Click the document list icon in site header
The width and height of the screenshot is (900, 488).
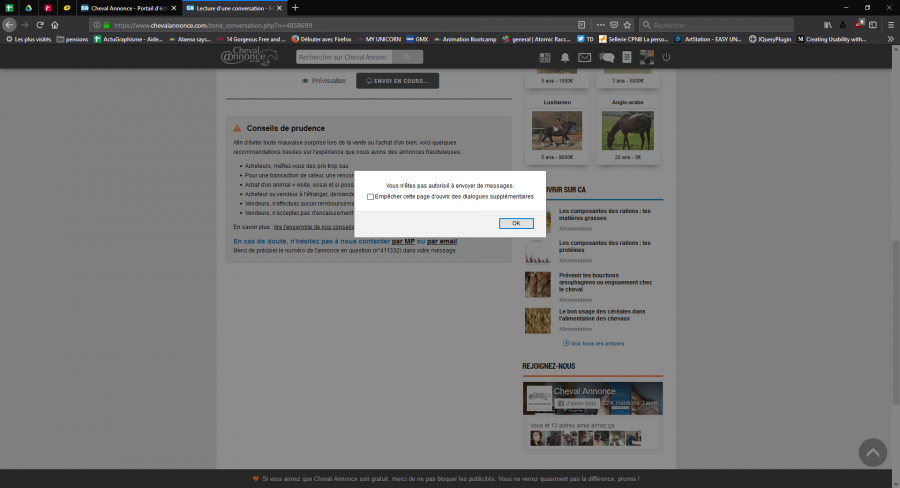coord(626,58)
